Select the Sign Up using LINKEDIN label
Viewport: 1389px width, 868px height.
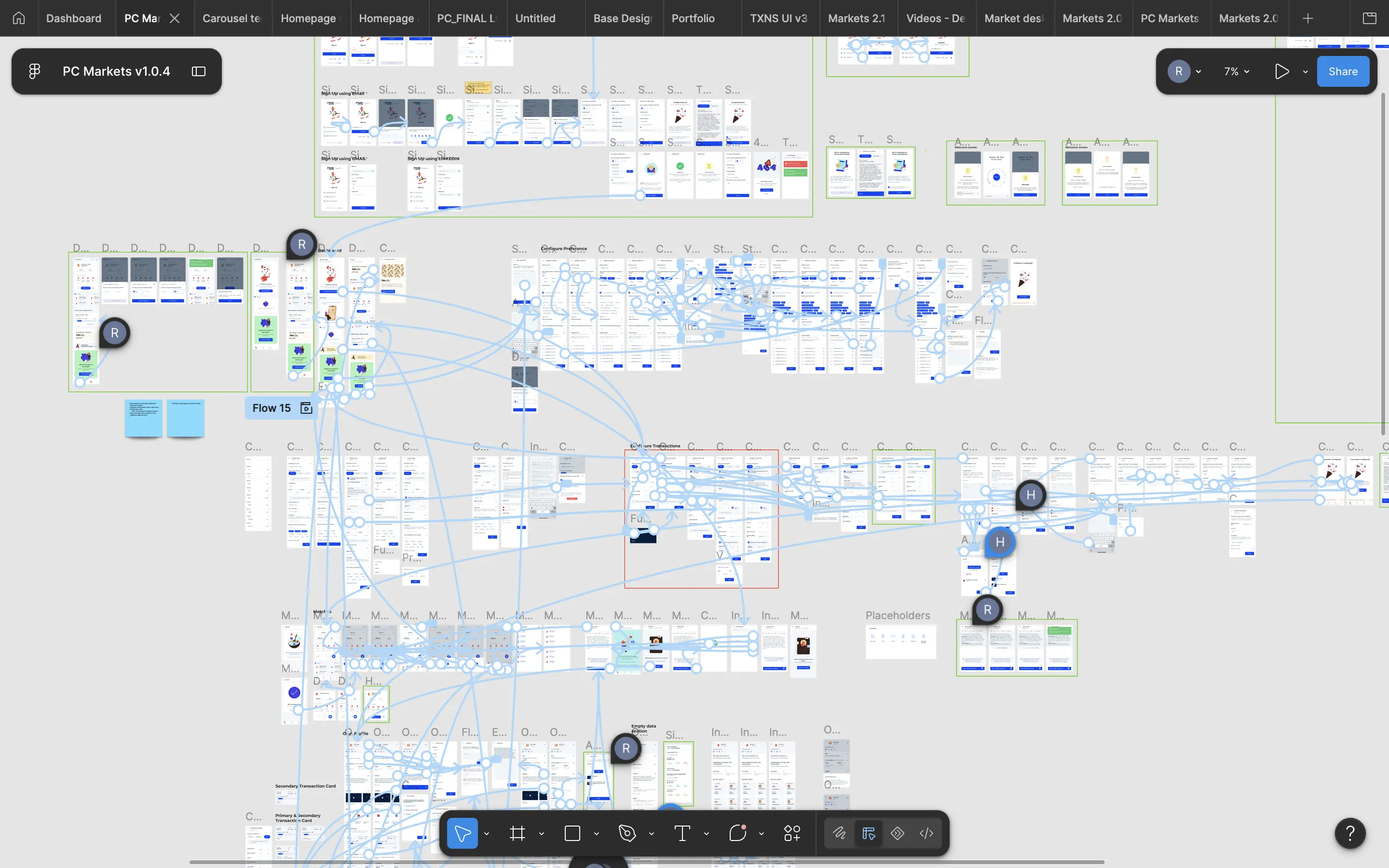(434, 159)
